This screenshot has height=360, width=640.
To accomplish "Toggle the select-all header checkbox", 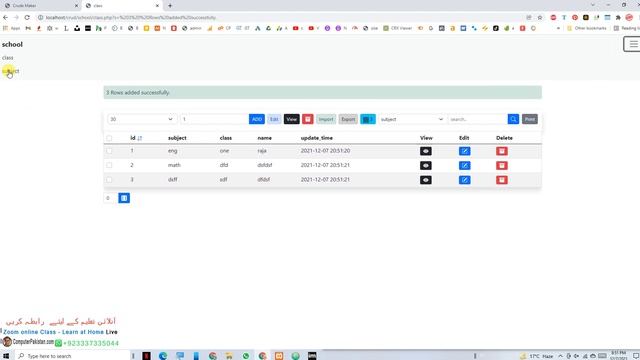I will point(109,138).
